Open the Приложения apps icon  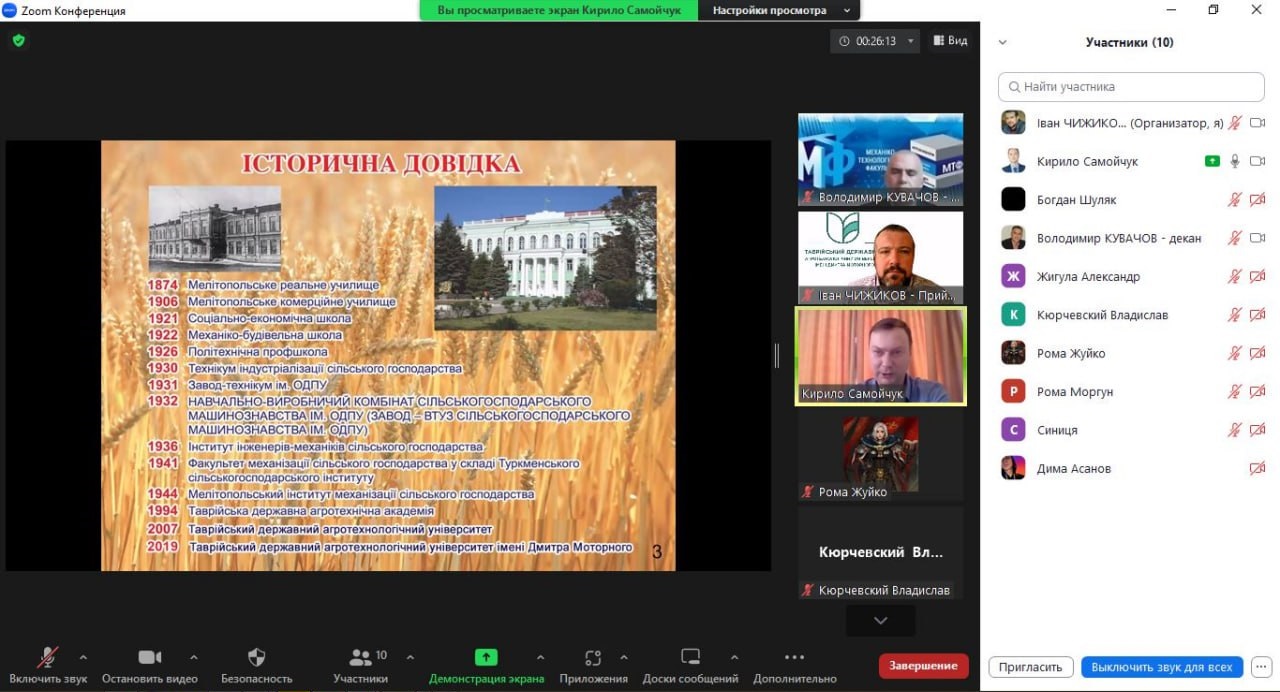click(x=593, y=657)
